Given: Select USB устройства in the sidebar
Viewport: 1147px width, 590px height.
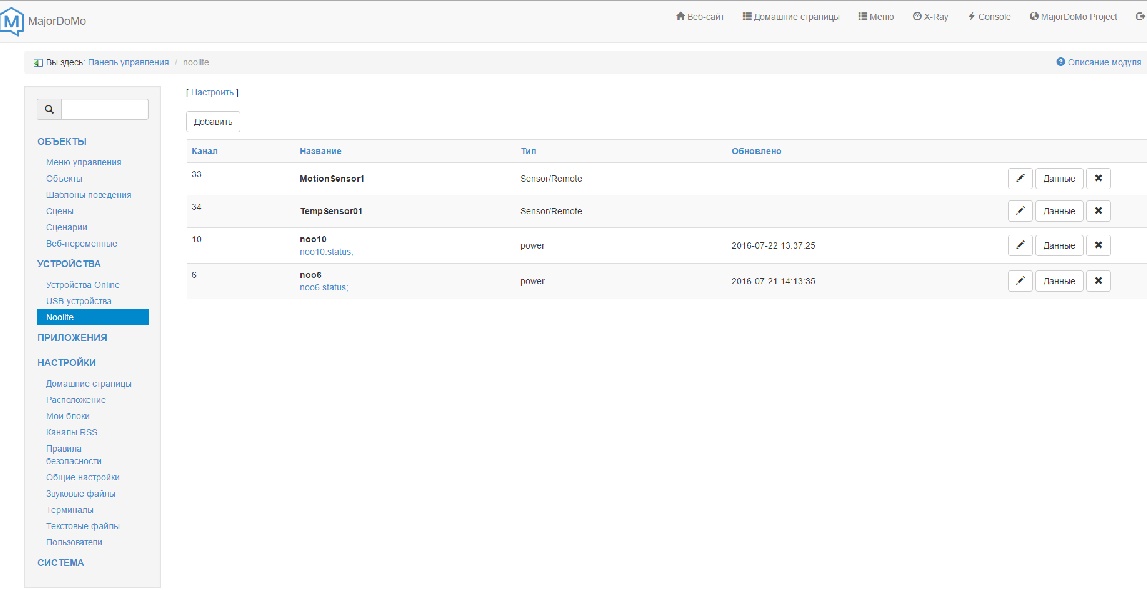Looking at the screenshot, I should pyautogui.click(x=79, y=301).
